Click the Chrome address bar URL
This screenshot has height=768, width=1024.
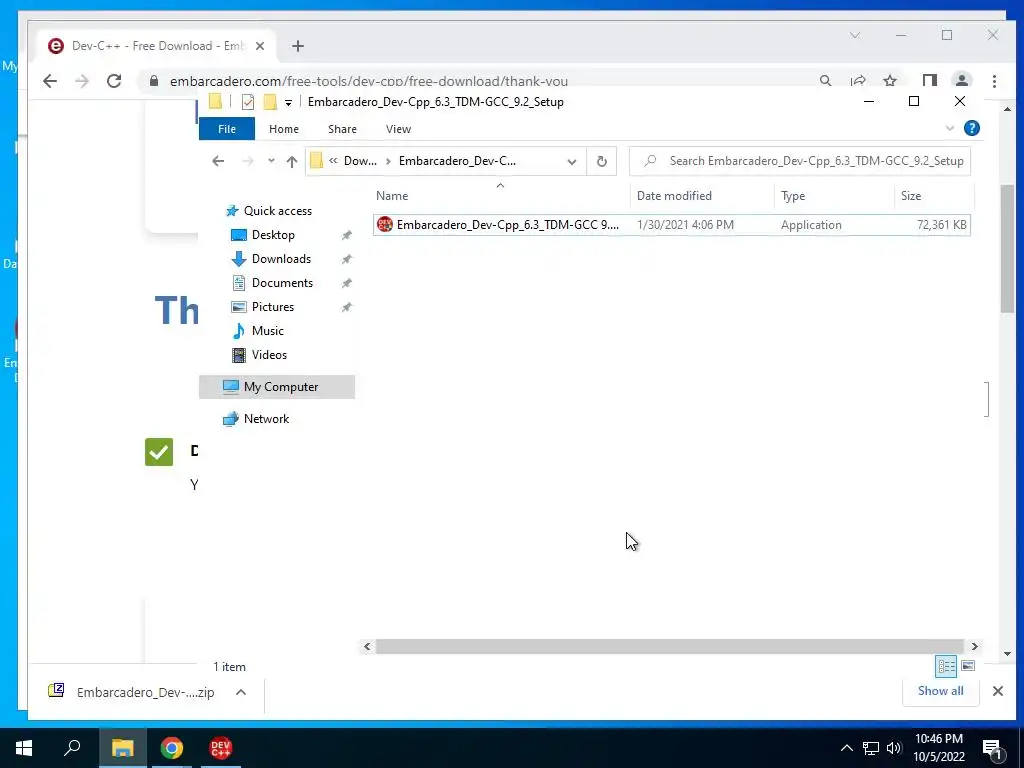coord(369,81)
